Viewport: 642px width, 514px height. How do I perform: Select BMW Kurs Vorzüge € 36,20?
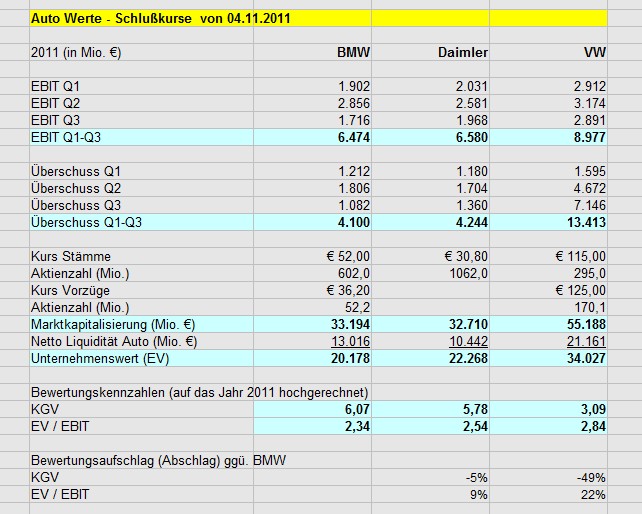pos(348,290)
